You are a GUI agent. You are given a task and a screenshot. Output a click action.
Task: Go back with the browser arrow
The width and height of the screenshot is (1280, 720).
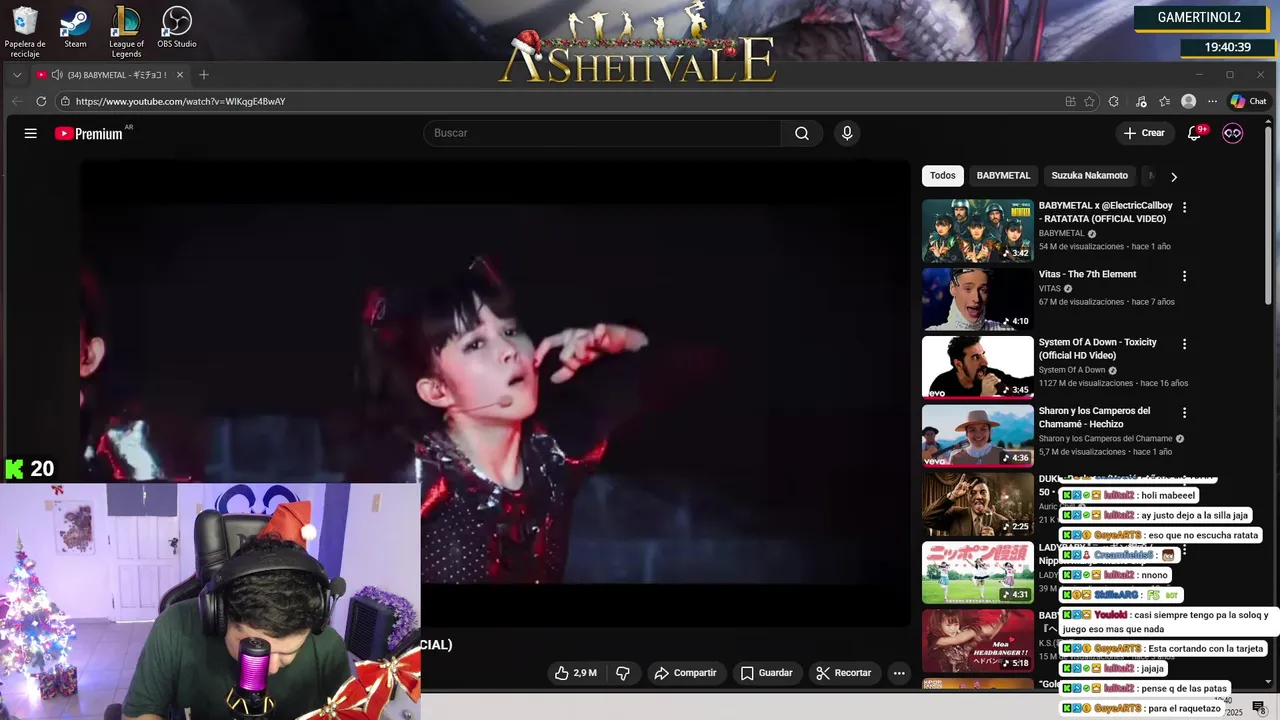click(17, 101)
